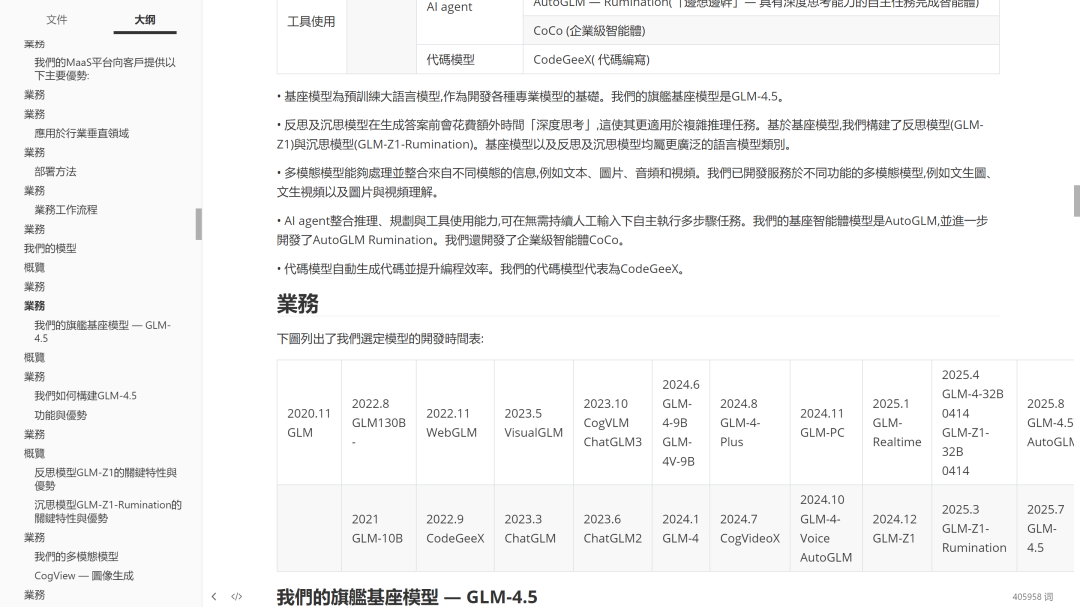The width and height of the screenshot is (1080, 607).
Task: Collapse the sidebar with the left arrow icon
Action: [x=214, y=597]
